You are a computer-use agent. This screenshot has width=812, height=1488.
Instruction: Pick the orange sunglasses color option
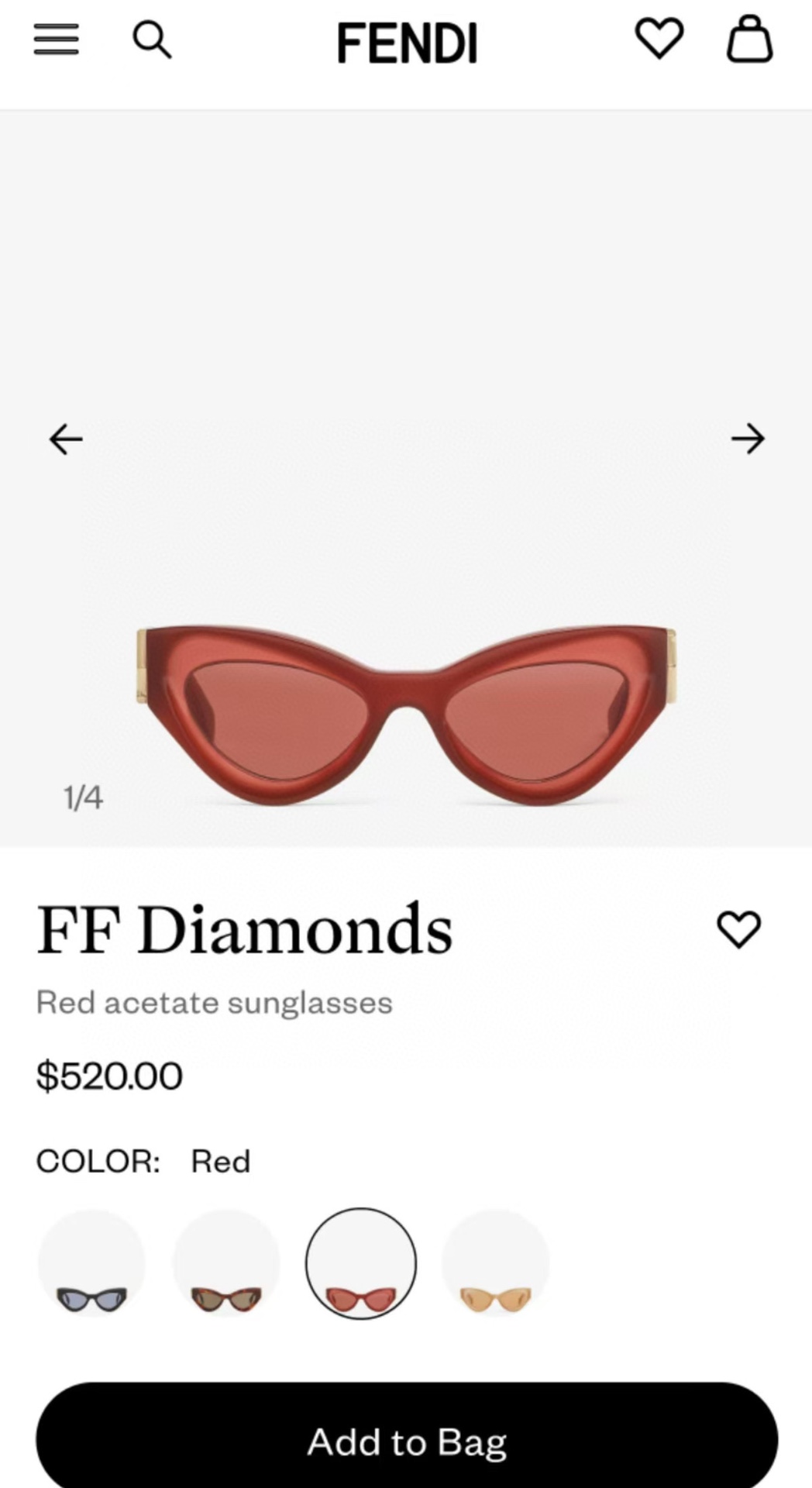(x=496, y=1264)
